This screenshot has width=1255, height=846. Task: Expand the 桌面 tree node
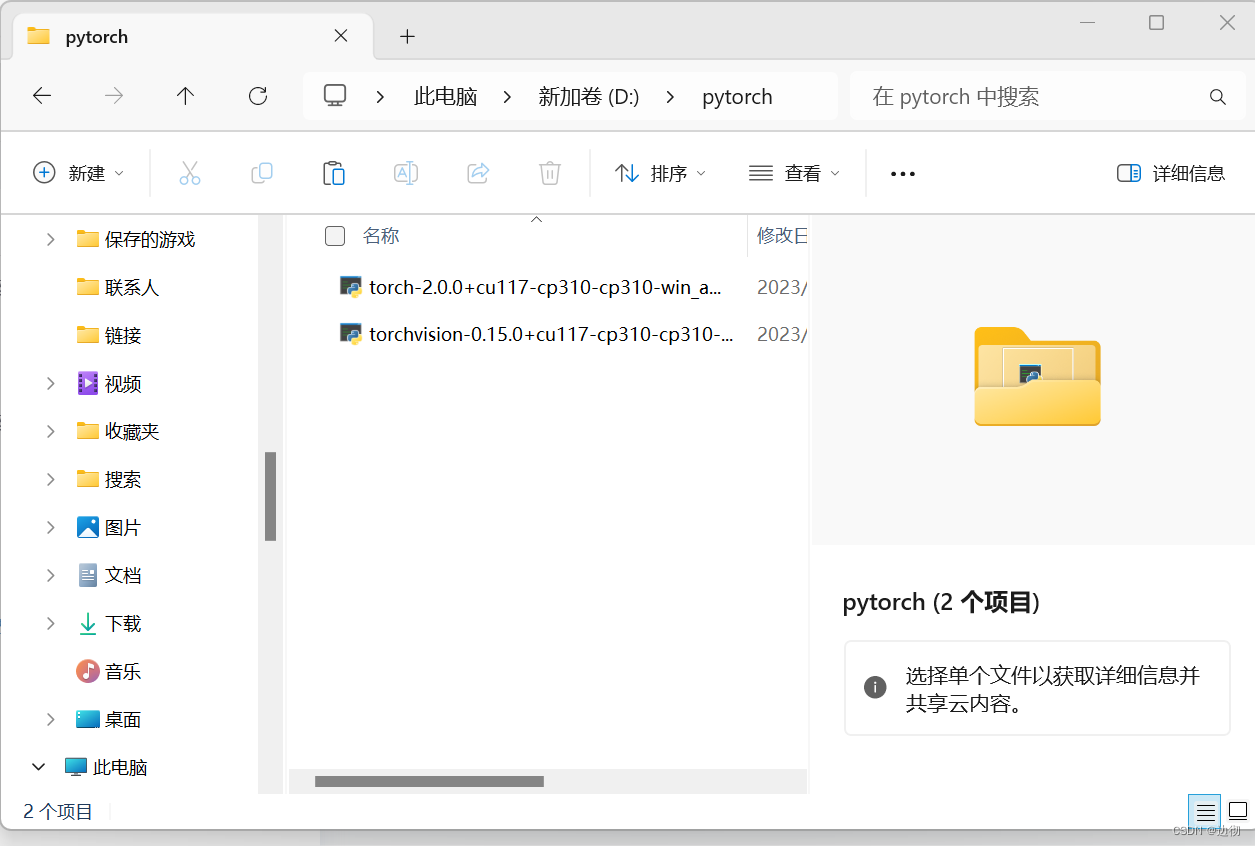(51, 719)
